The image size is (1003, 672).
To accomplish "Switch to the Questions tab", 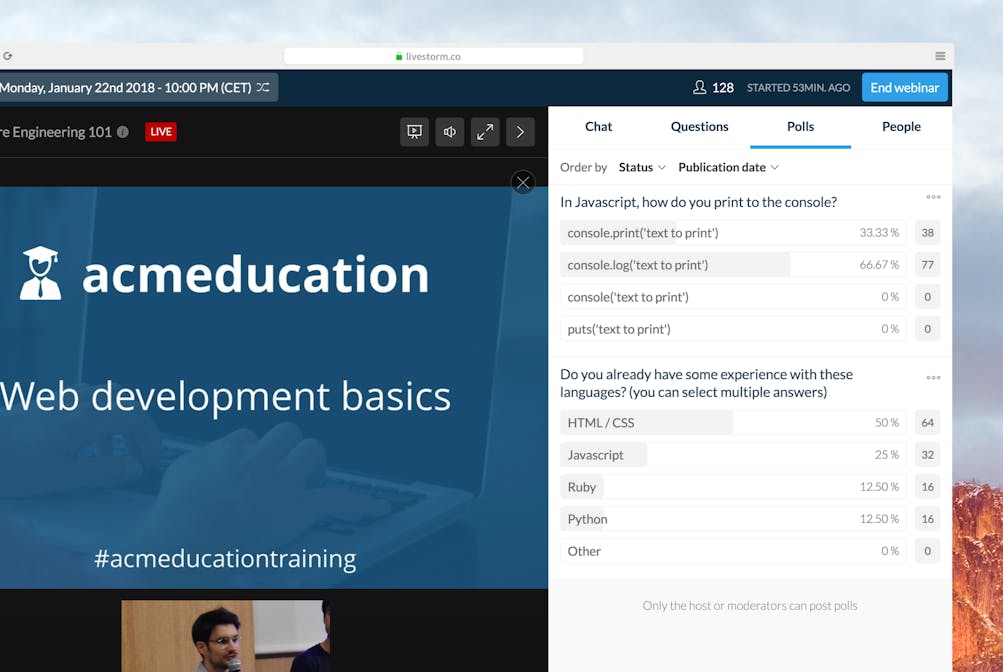I will (x=699, y=127).
